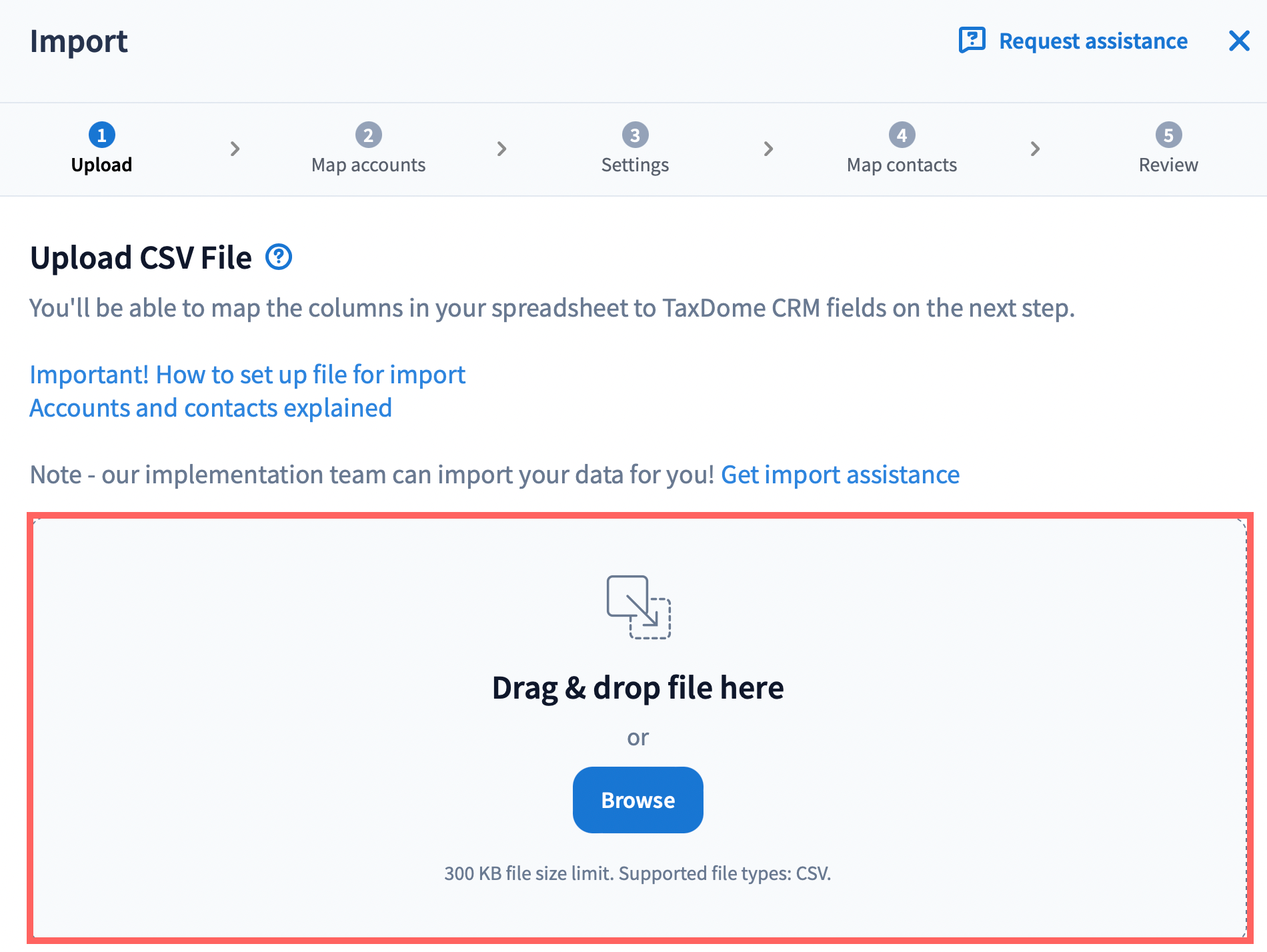Click the drag and drop file icon

[638, 607]
